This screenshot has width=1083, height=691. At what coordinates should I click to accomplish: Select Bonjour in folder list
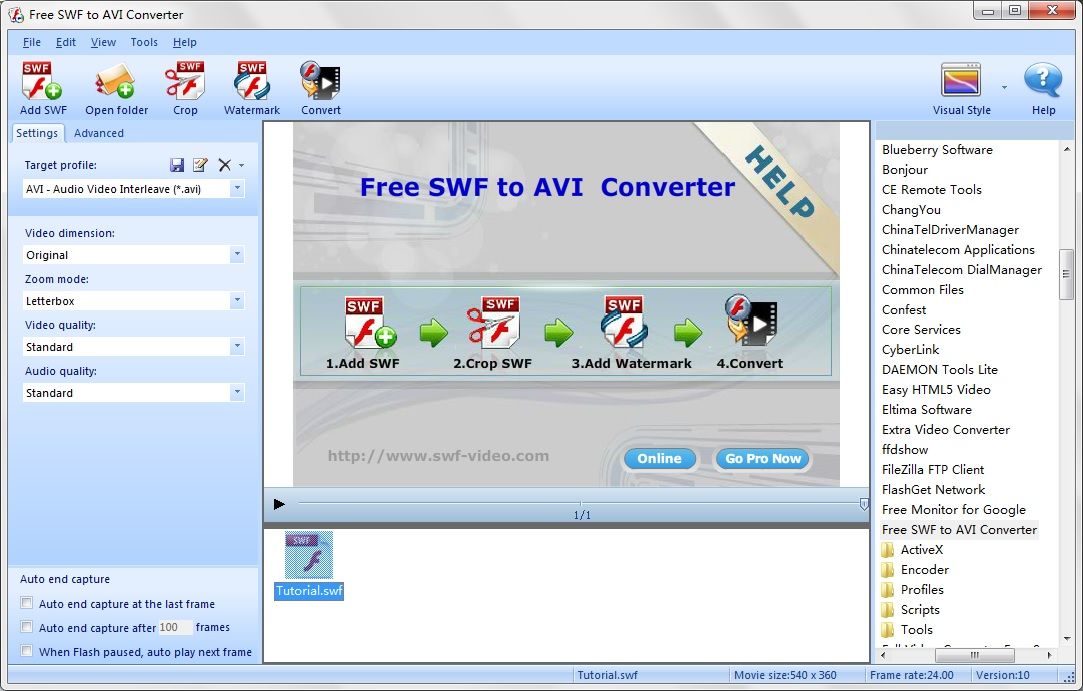click(x=905, y=170)
